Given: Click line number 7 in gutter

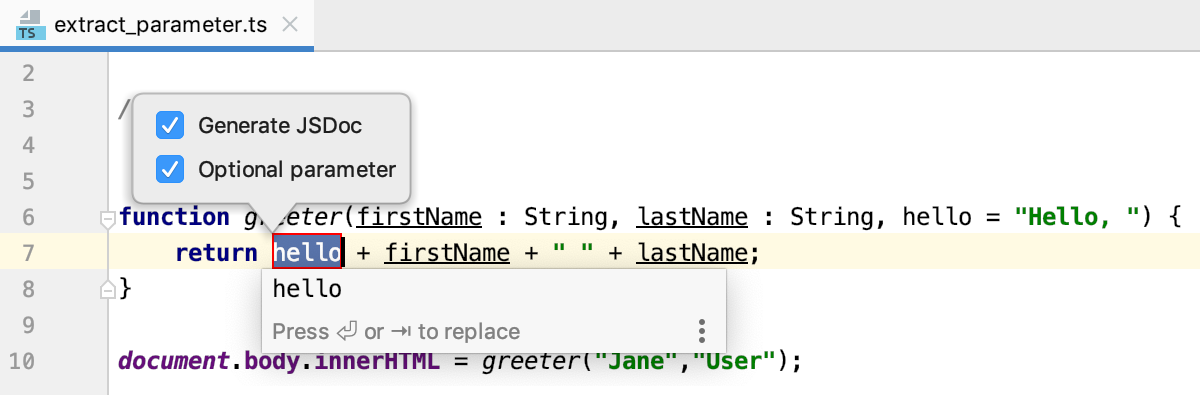Looking at the screenshot, I should pyautogui.click(x=28, y=253).
